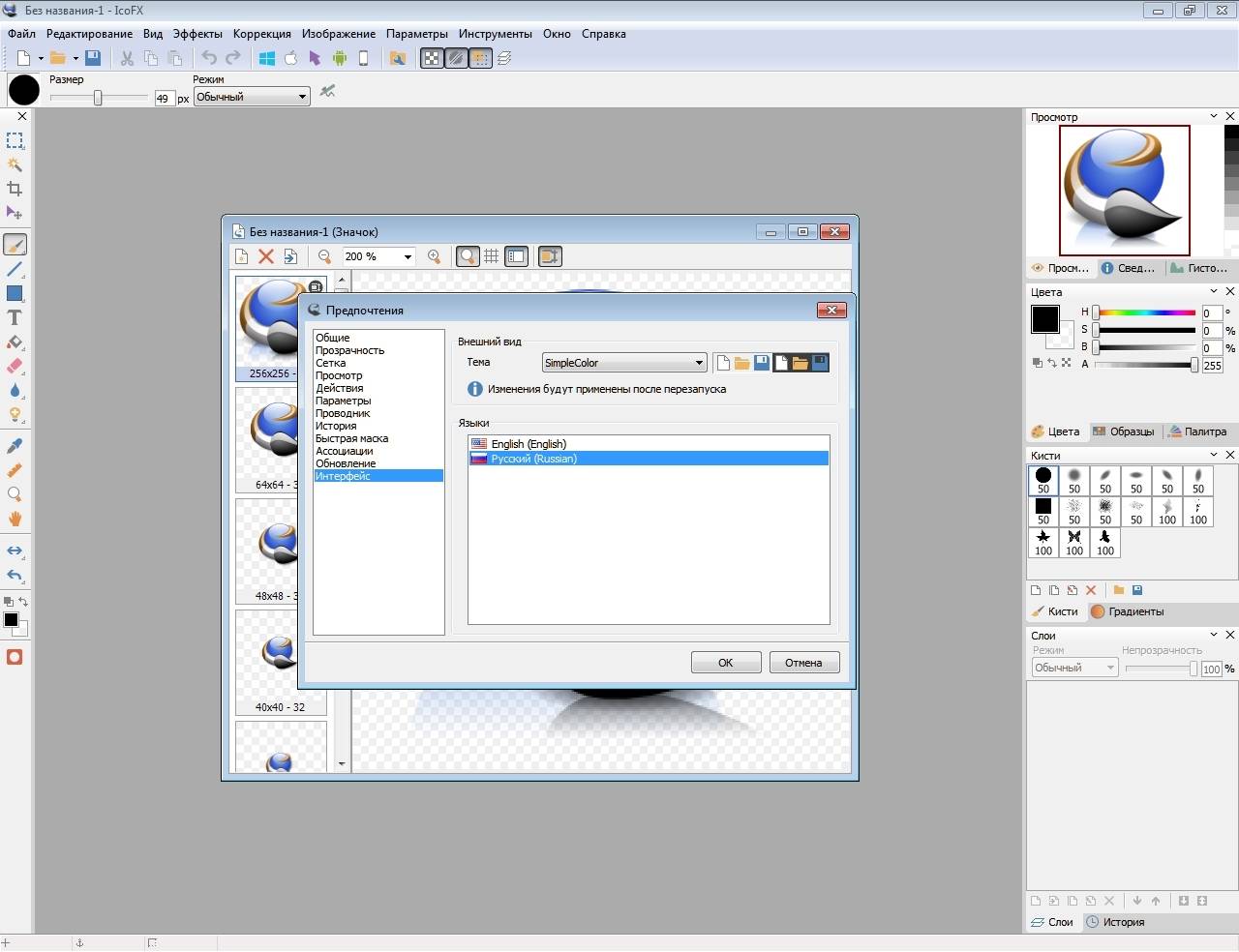This screenshot has width=1239, height=952.
Task: Open the Слои panel options chevron
Action: click(x=1214, y=635)
